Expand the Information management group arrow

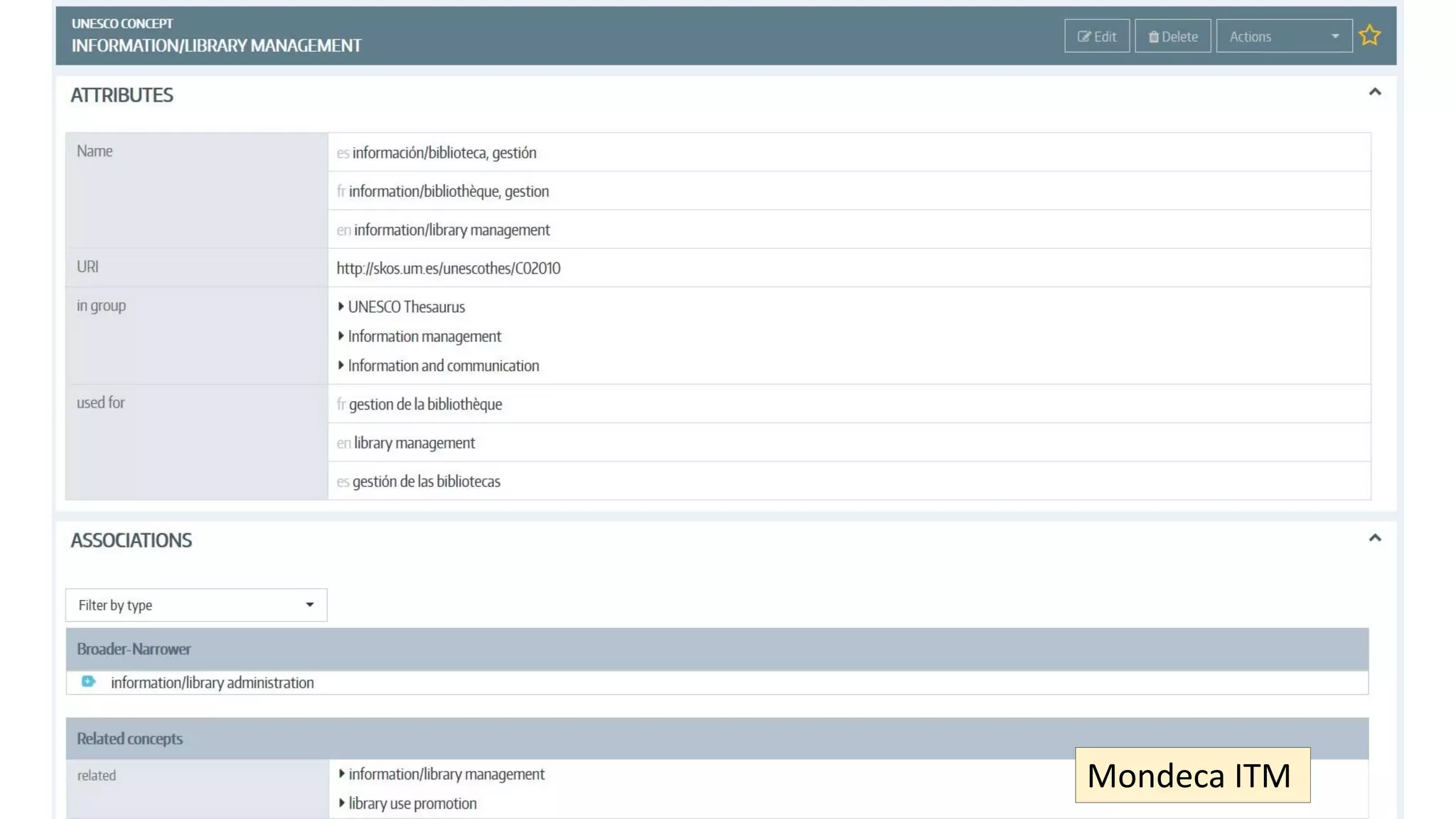[341, 336]
